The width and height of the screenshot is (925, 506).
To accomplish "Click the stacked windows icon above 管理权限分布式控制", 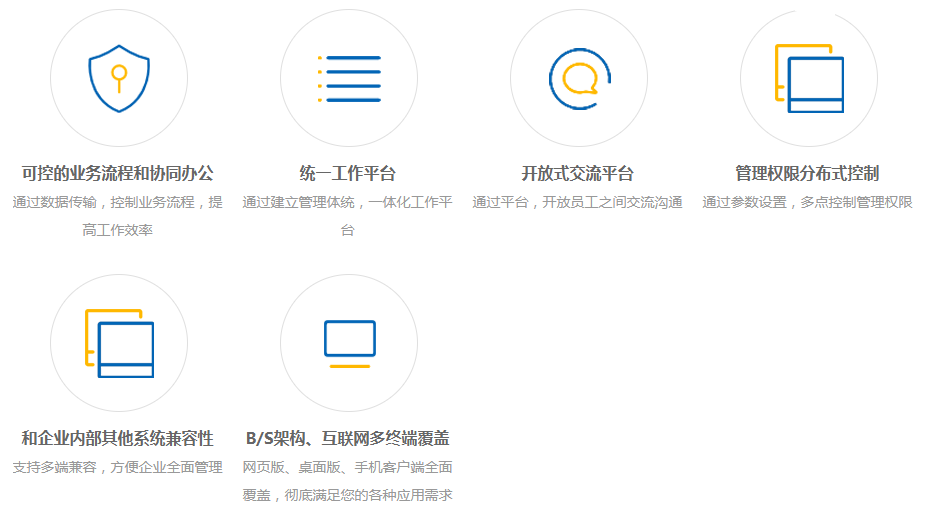I will click(808, 78).
